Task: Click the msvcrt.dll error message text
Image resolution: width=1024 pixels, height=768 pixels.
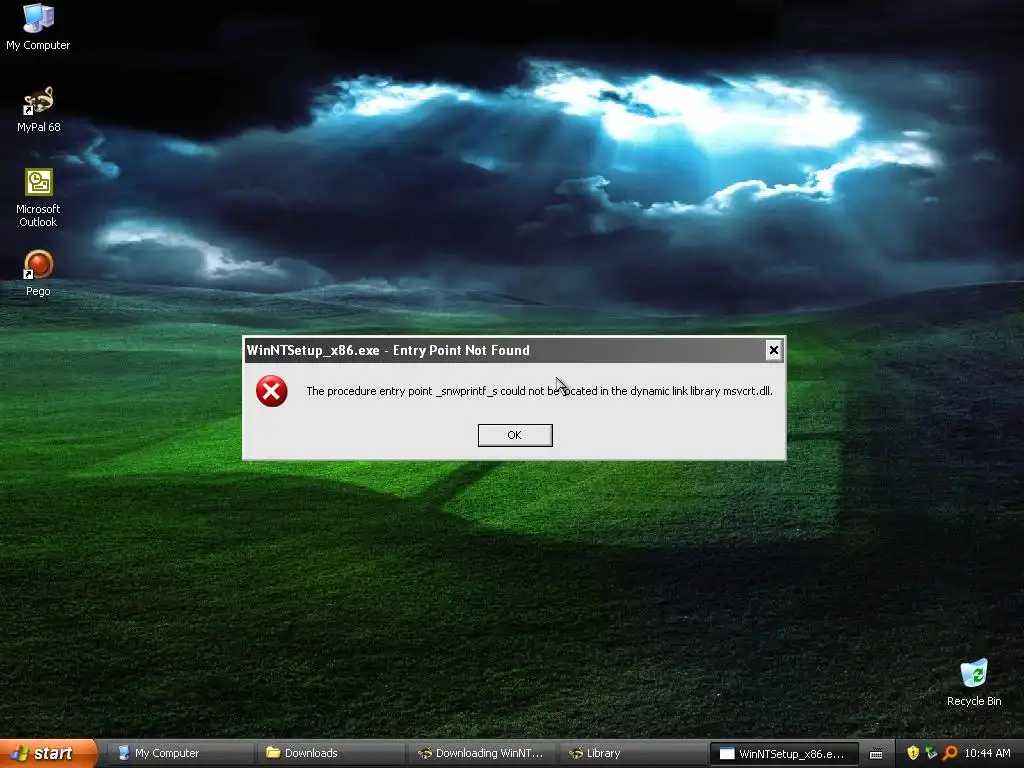Action: 539,391
